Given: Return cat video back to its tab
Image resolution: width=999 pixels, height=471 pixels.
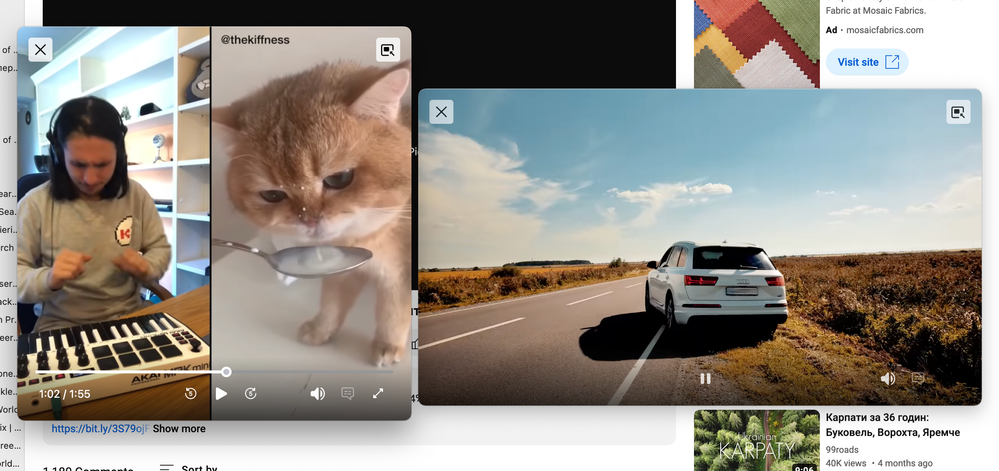Looking at the screenshot, I should pyautogui.click(x=387, y=50).
